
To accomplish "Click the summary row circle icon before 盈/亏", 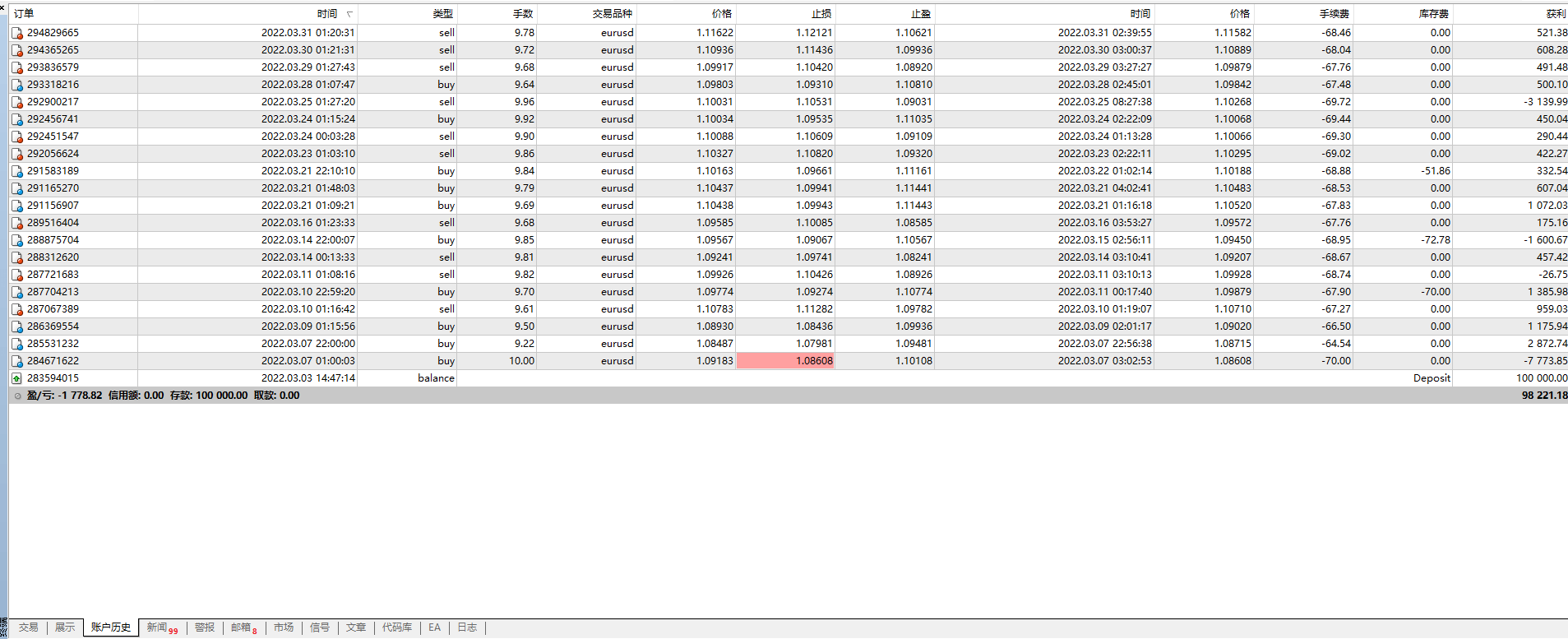I will (17, 396).
